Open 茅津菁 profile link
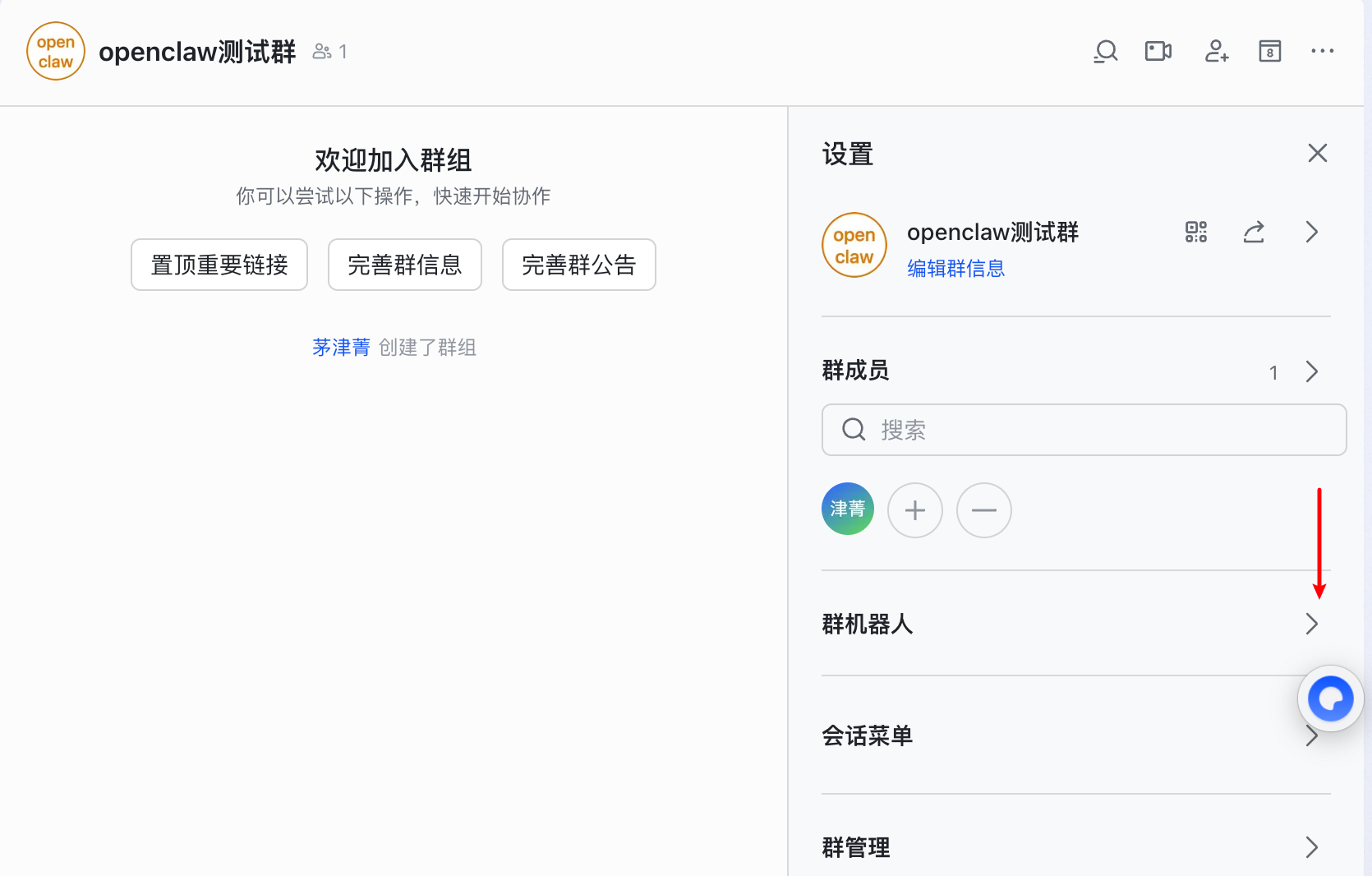This screenshot has width=1372, height=876. click(341, 348)
